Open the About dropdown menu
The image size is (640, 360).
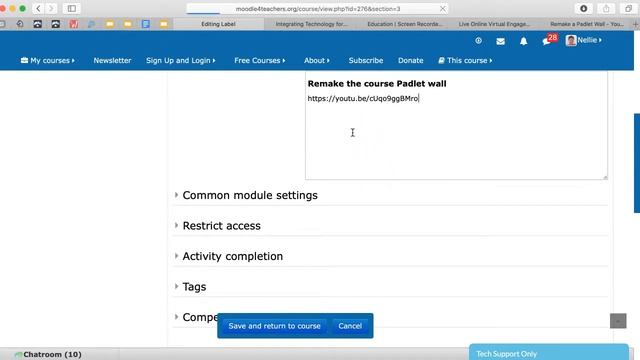point(317,60)
